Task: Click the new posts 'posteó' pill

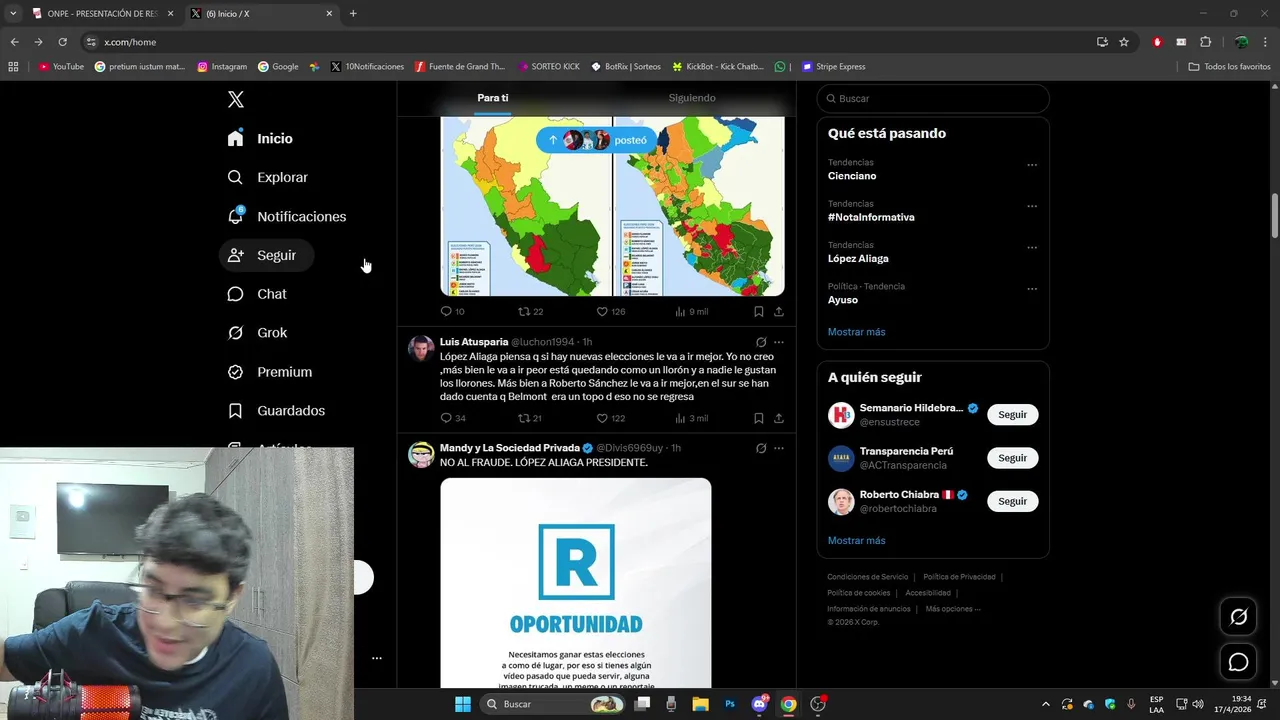Action: coord(596,140)
